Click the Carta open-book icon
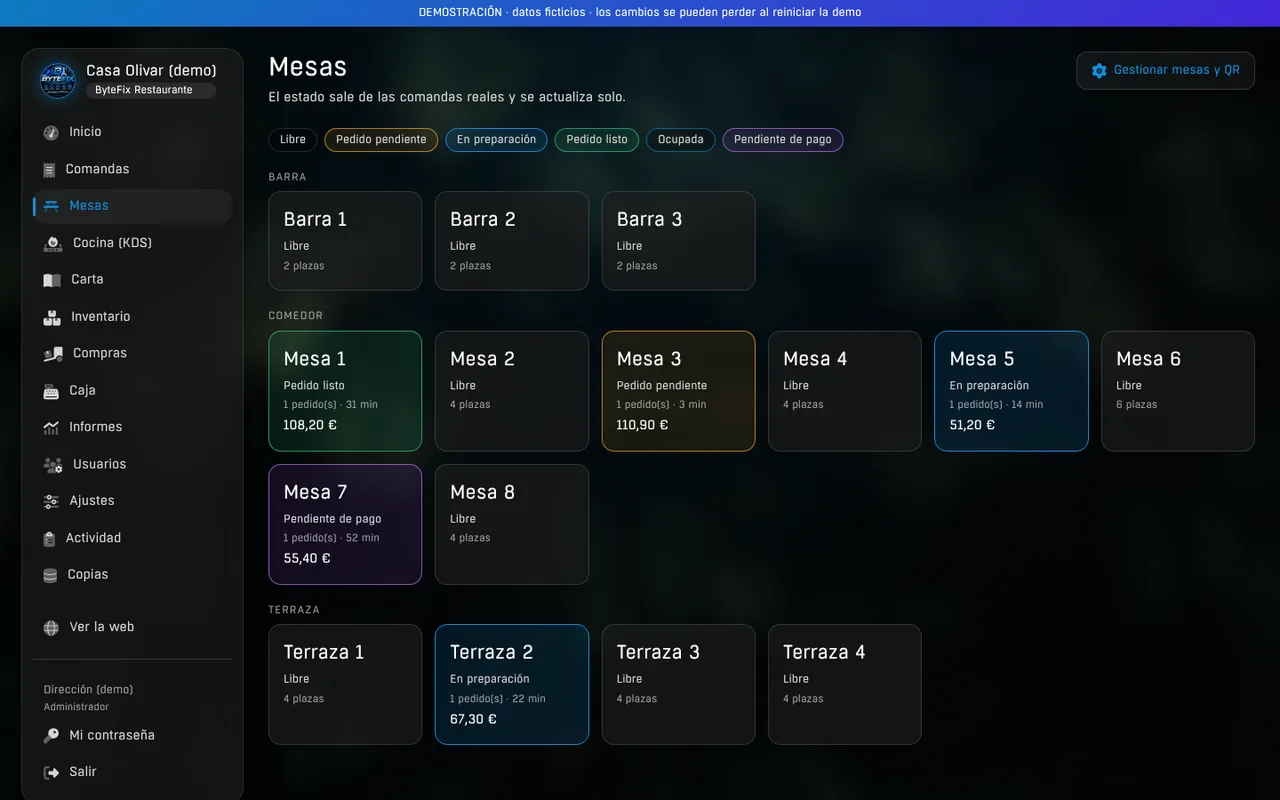 coord(52,280)
